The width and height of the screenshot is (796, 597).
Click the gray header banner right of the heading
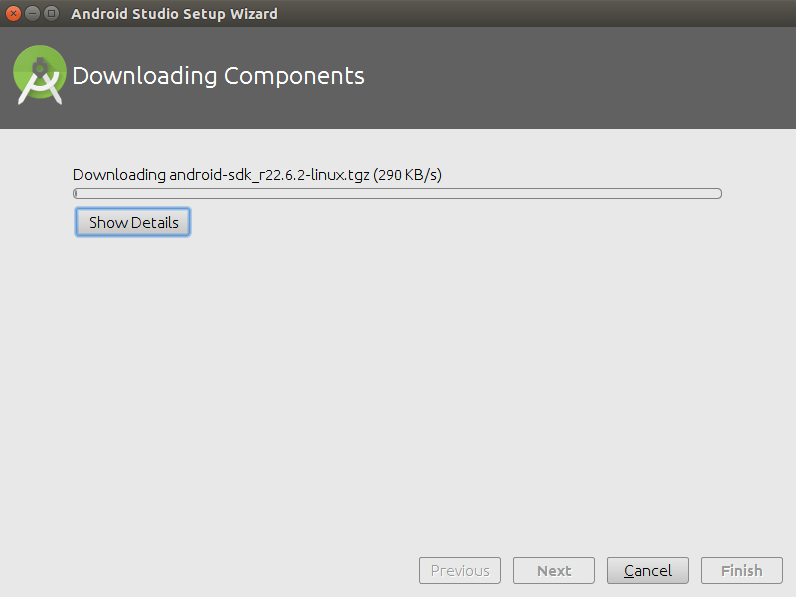coord(580,78)
